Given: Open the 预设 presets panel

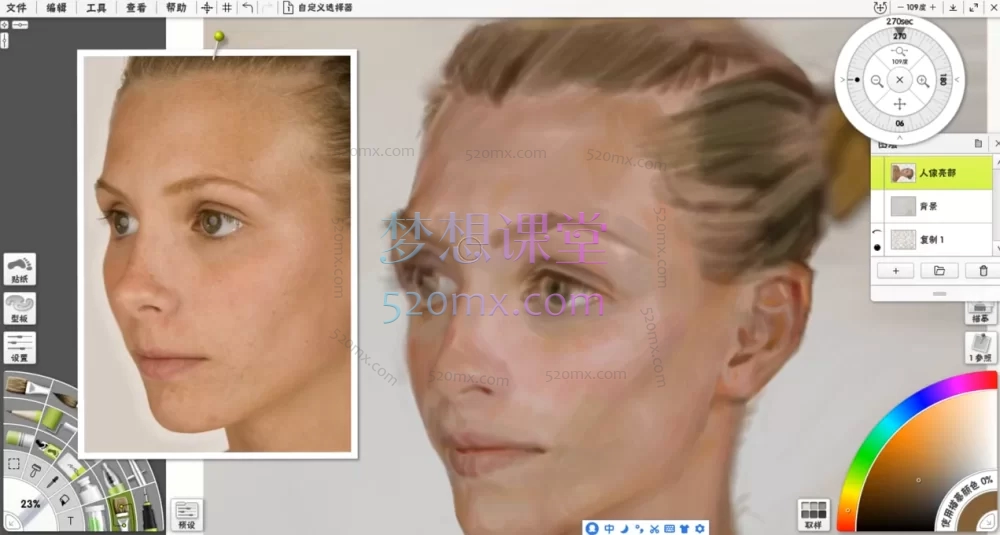Looking at the screenshot, I should coord(187,515).
